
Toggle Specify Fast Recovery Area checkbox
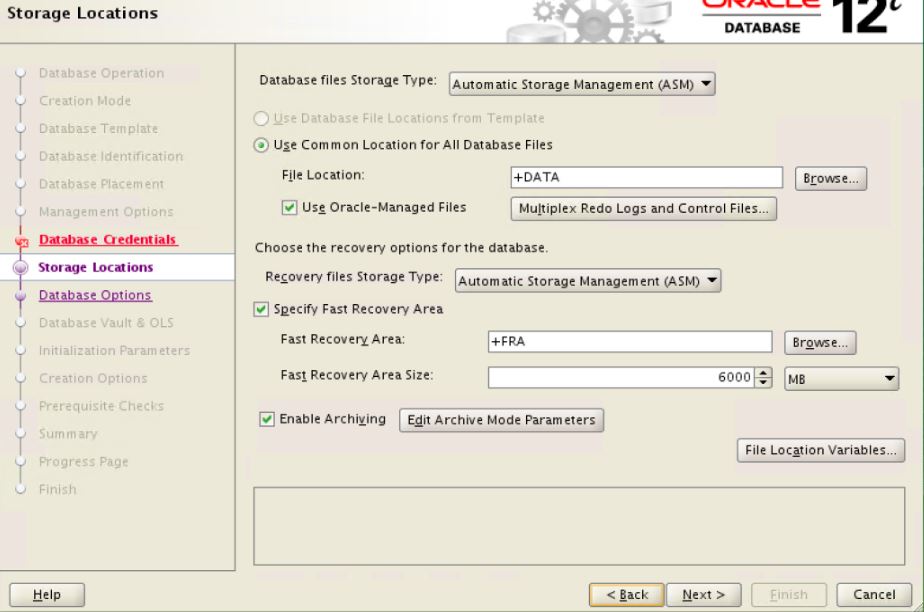[x=261, y=309]
